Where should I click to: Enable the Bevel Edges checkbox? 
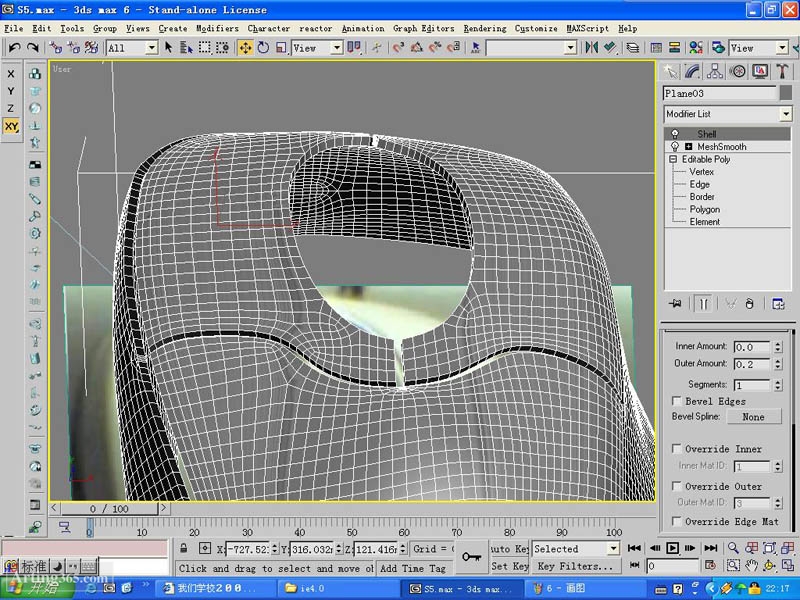(677, 400)
